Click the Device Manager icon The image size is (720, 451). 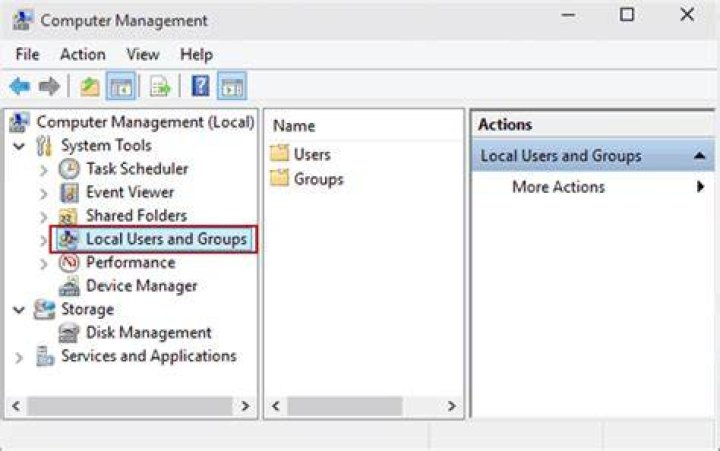pyautogui.click(x=69, y=286)
